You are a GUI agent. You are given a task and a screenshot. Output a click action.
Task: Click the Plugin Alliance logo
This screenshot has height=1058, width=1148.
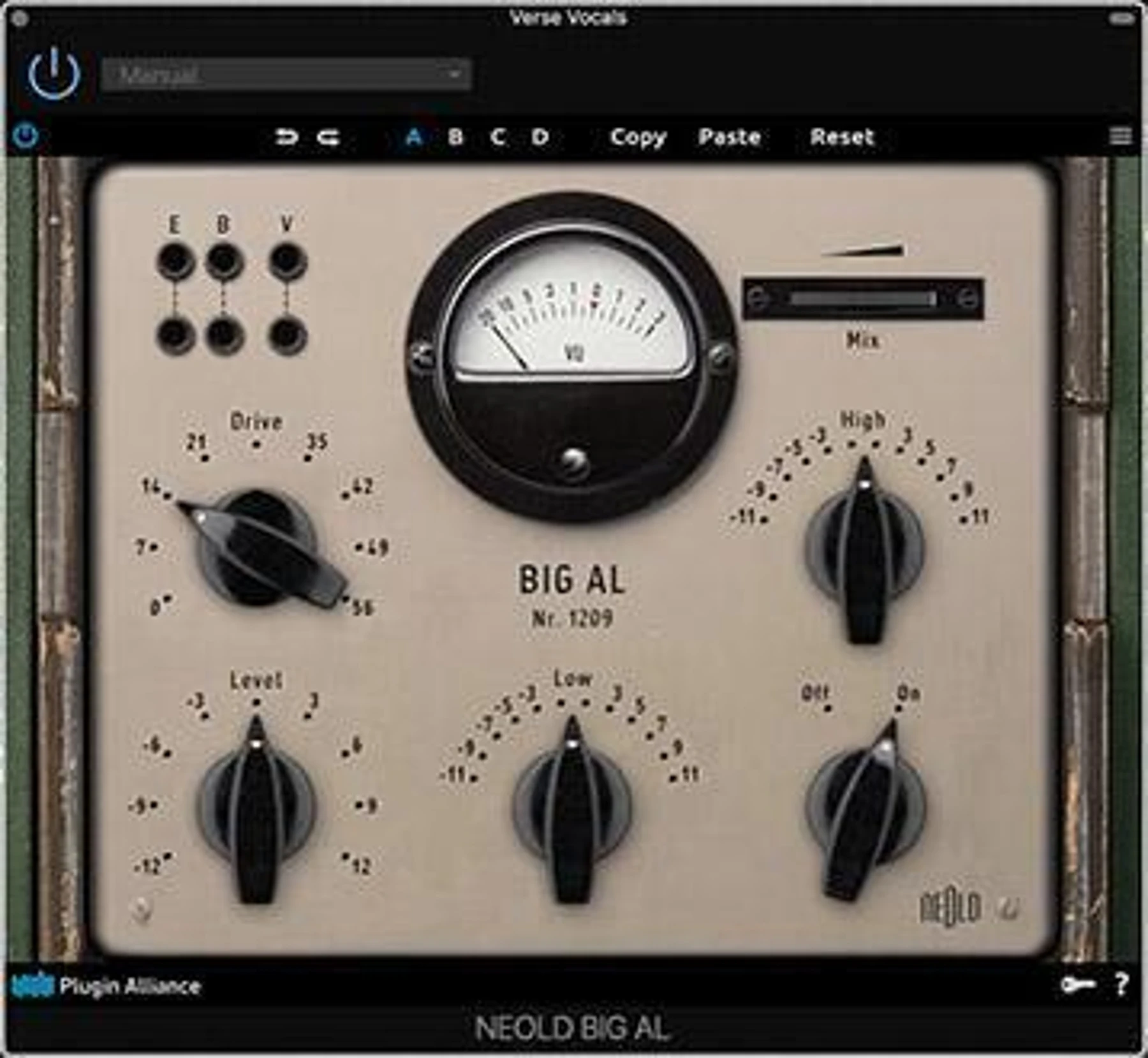[107, 986]
